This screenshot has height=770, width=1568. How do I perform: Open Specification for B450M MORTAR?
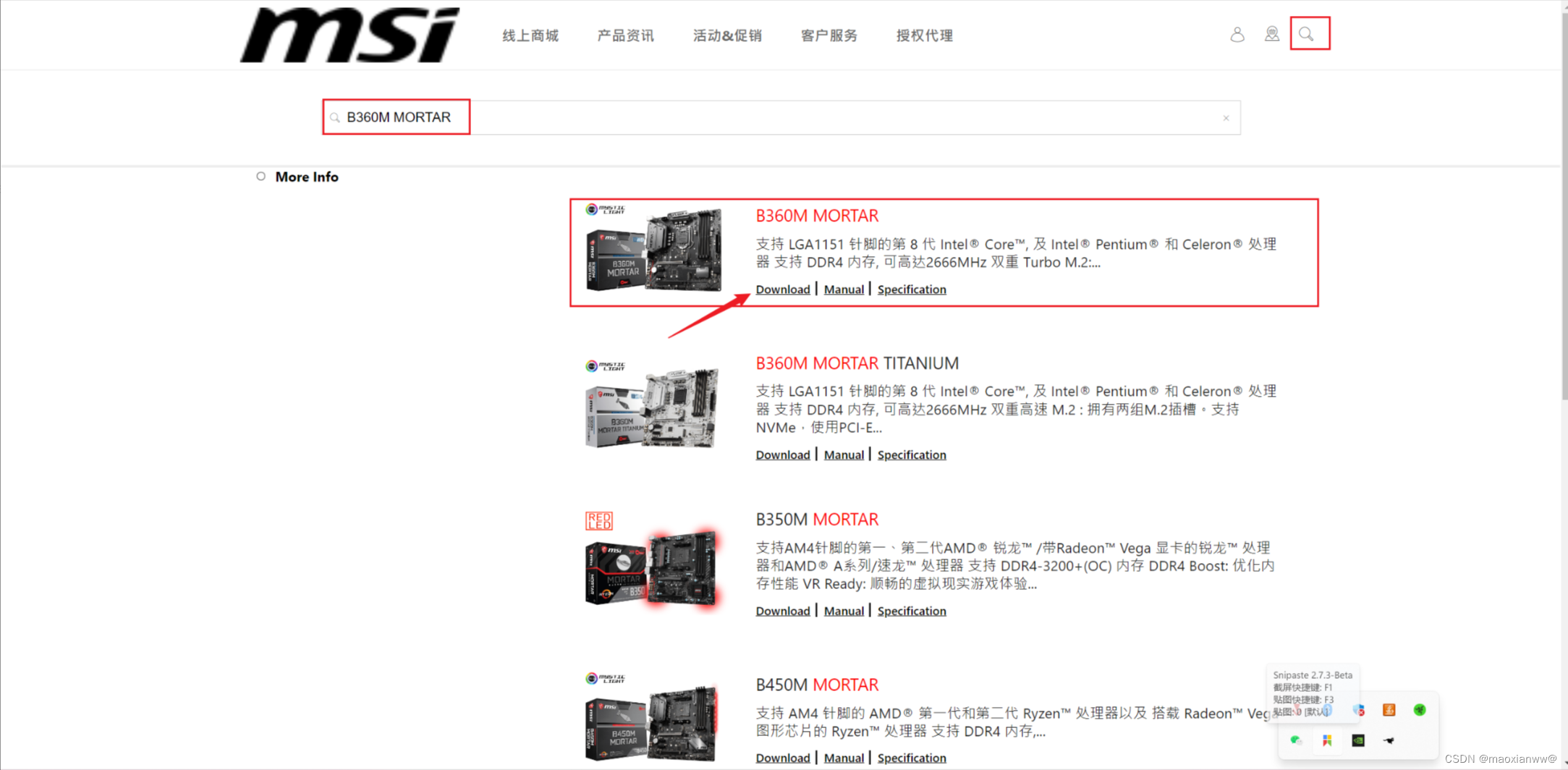point(912,758)
